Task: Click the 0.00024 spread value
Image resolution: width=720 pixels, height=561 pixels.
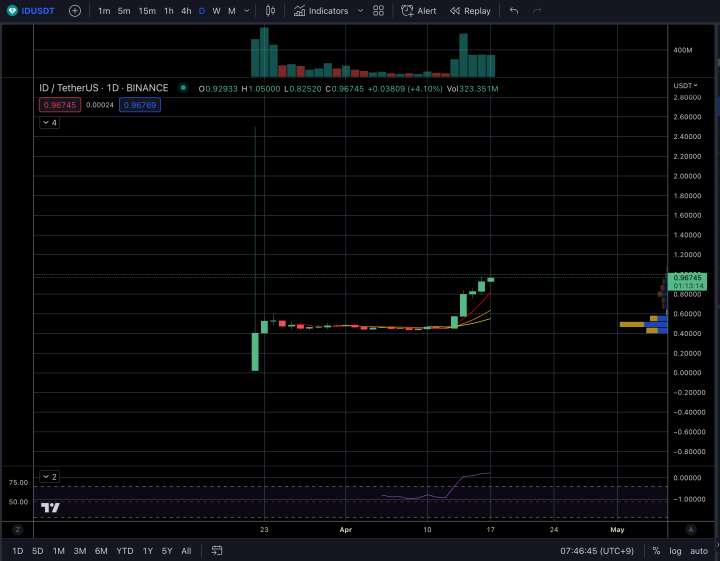Action: point(100,105)
